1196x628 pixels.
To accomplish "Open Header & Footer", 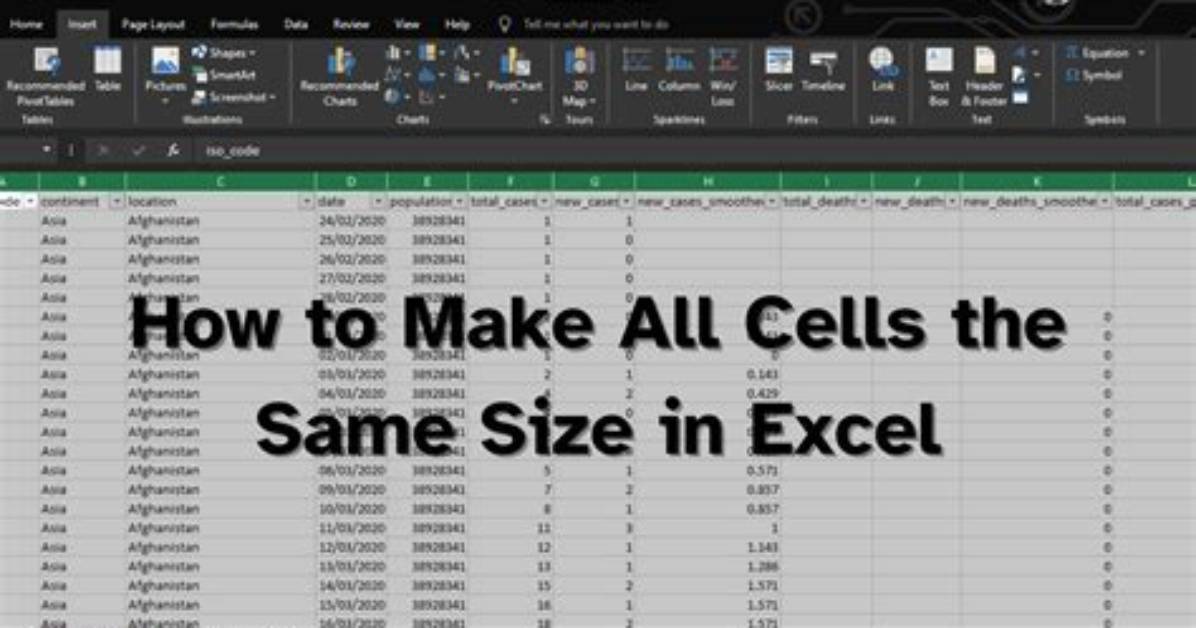I will (x=984, y=76).
